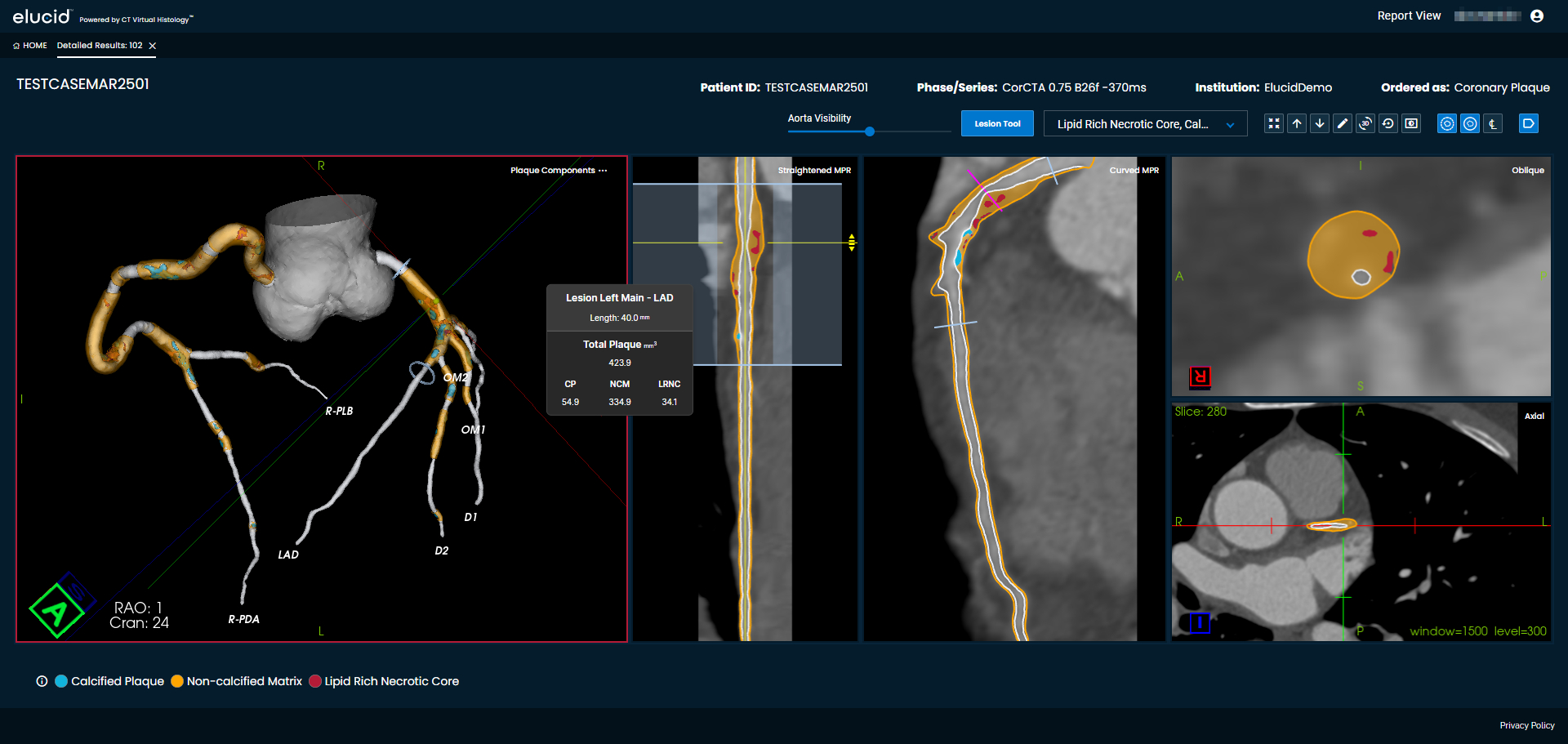Open the Lipid Rich Necrotic Core dropdown
Screen dimensions: 1568x744
pos(1145,124)
